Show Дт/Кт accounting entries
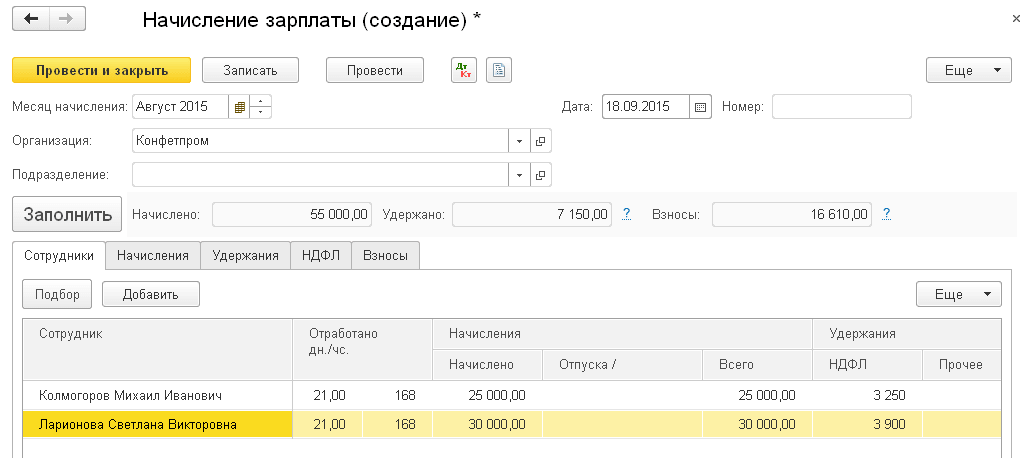Viewport: 1032px width, 458px height. [464, 70]
